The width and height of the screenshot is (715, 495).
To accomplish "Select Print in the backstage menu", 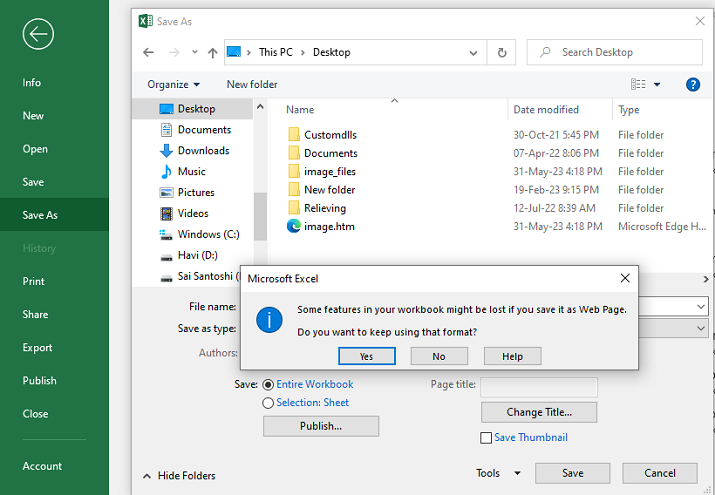I will coord(34,282).
